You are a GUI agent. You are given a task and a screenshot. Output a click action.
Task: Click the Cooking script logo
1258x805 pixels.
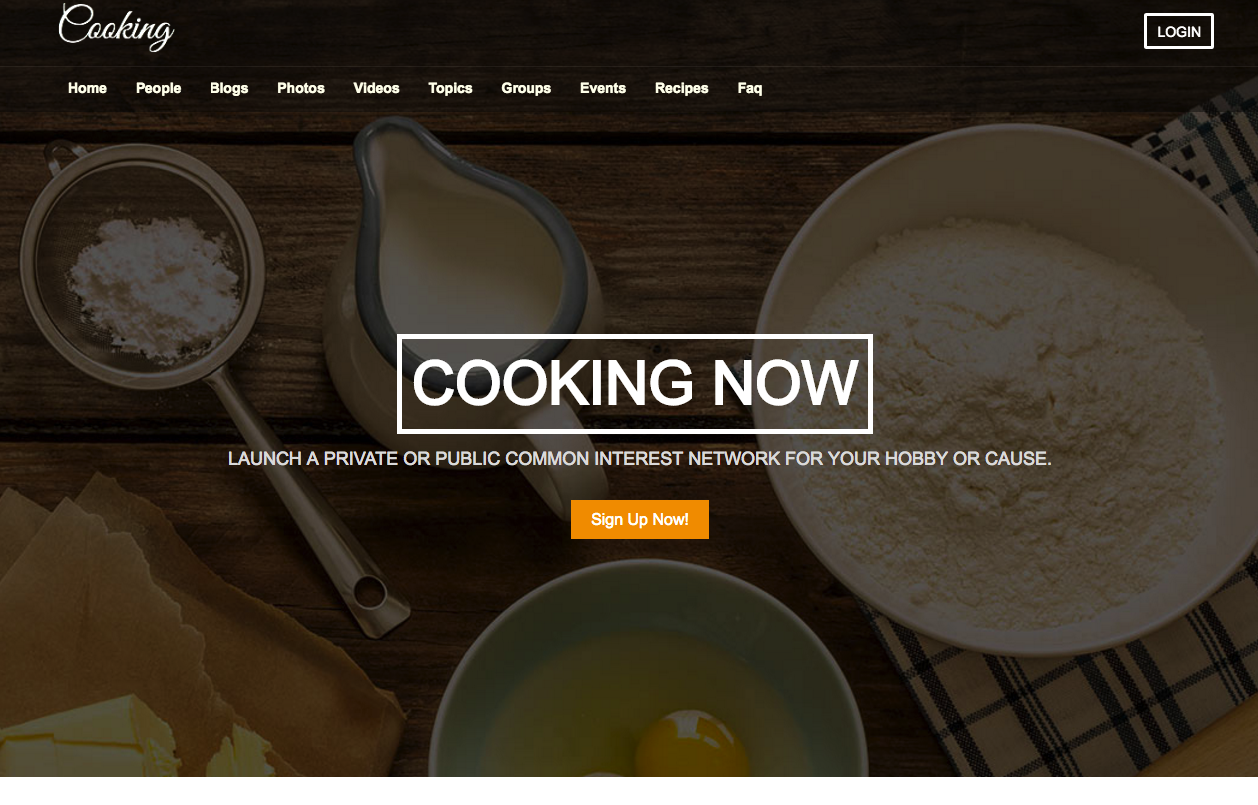tap(116, 26)
